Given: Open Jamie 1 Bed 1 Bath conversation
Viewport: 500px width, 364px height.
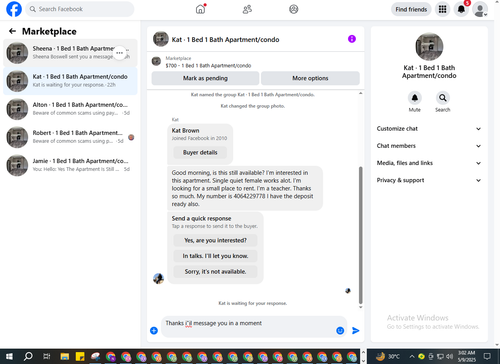Looking at the screenshot, I should (70, 165).
